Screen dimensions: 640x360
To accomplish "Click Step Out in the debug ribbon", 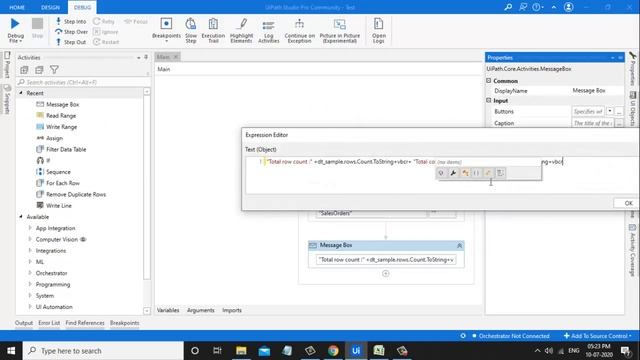I will [x=71, y=42].
